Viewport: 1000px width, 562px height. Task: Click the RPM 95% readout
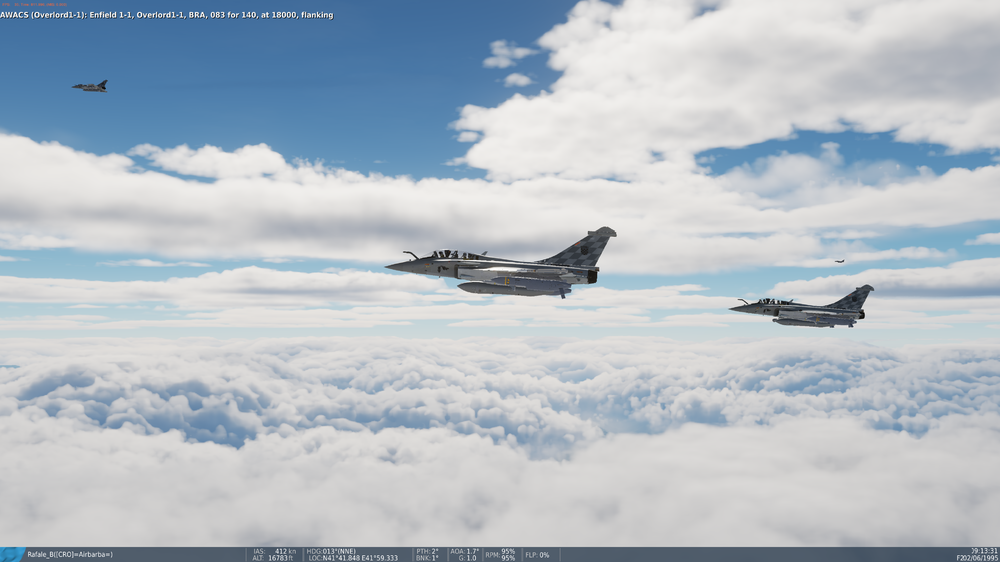click(x=500, y=555)
